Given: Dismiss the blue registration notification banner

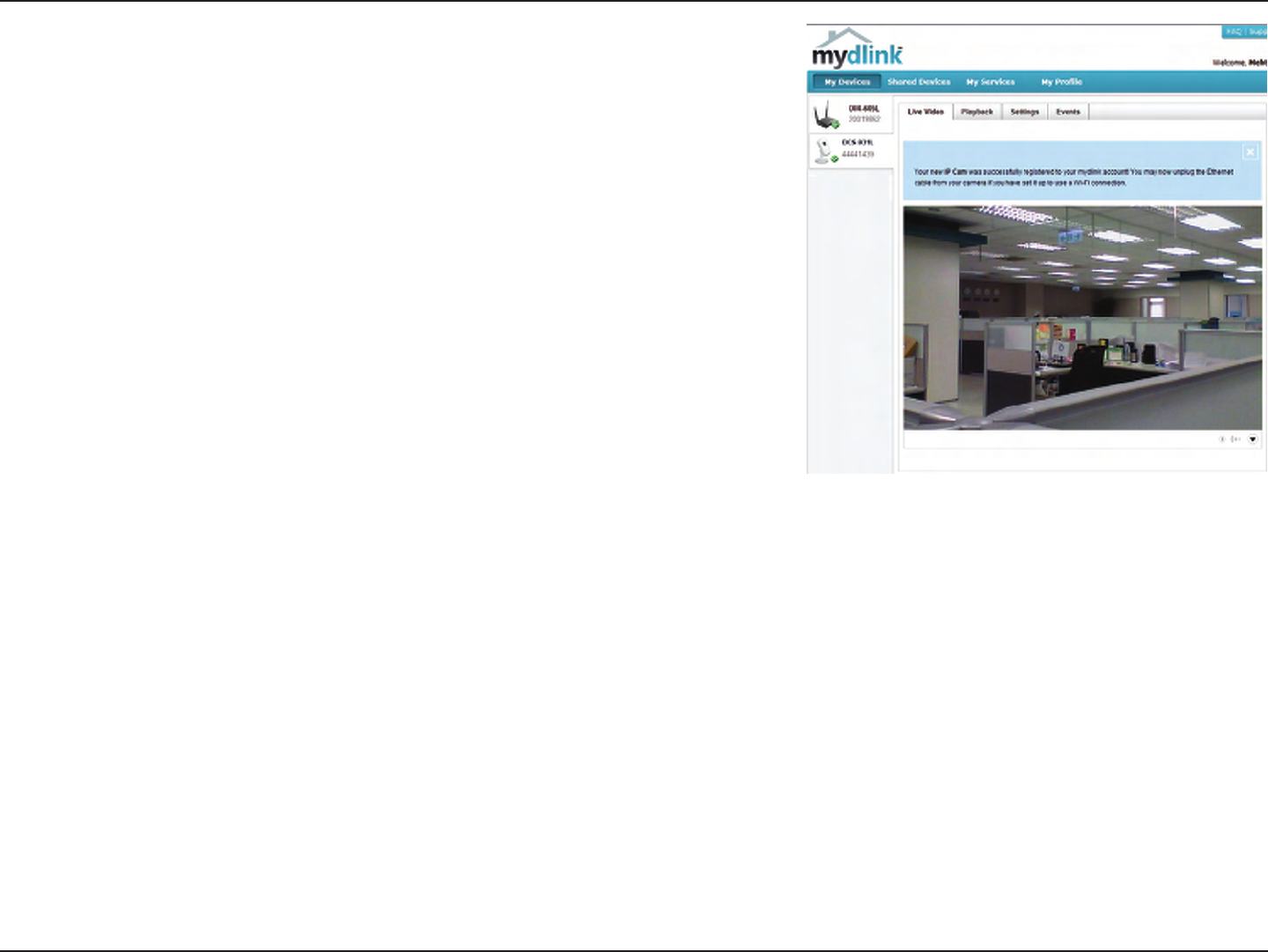Looking at the screenshot, I should coord(1250,151).
